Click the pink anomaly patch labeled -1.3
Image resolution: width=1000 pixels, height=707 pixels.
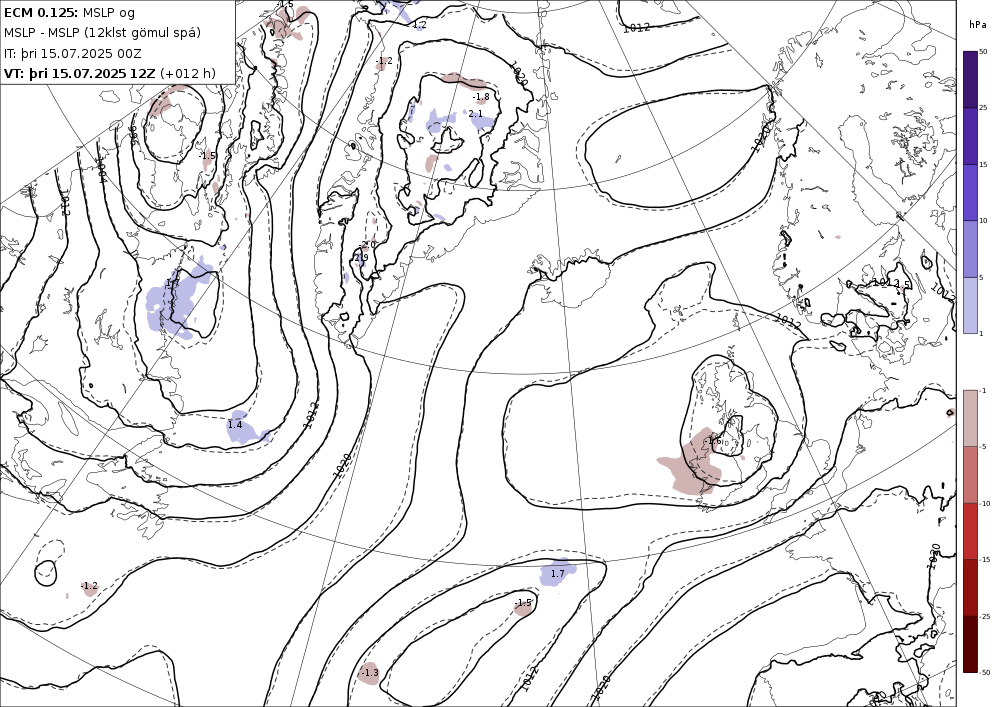(369, 673)
